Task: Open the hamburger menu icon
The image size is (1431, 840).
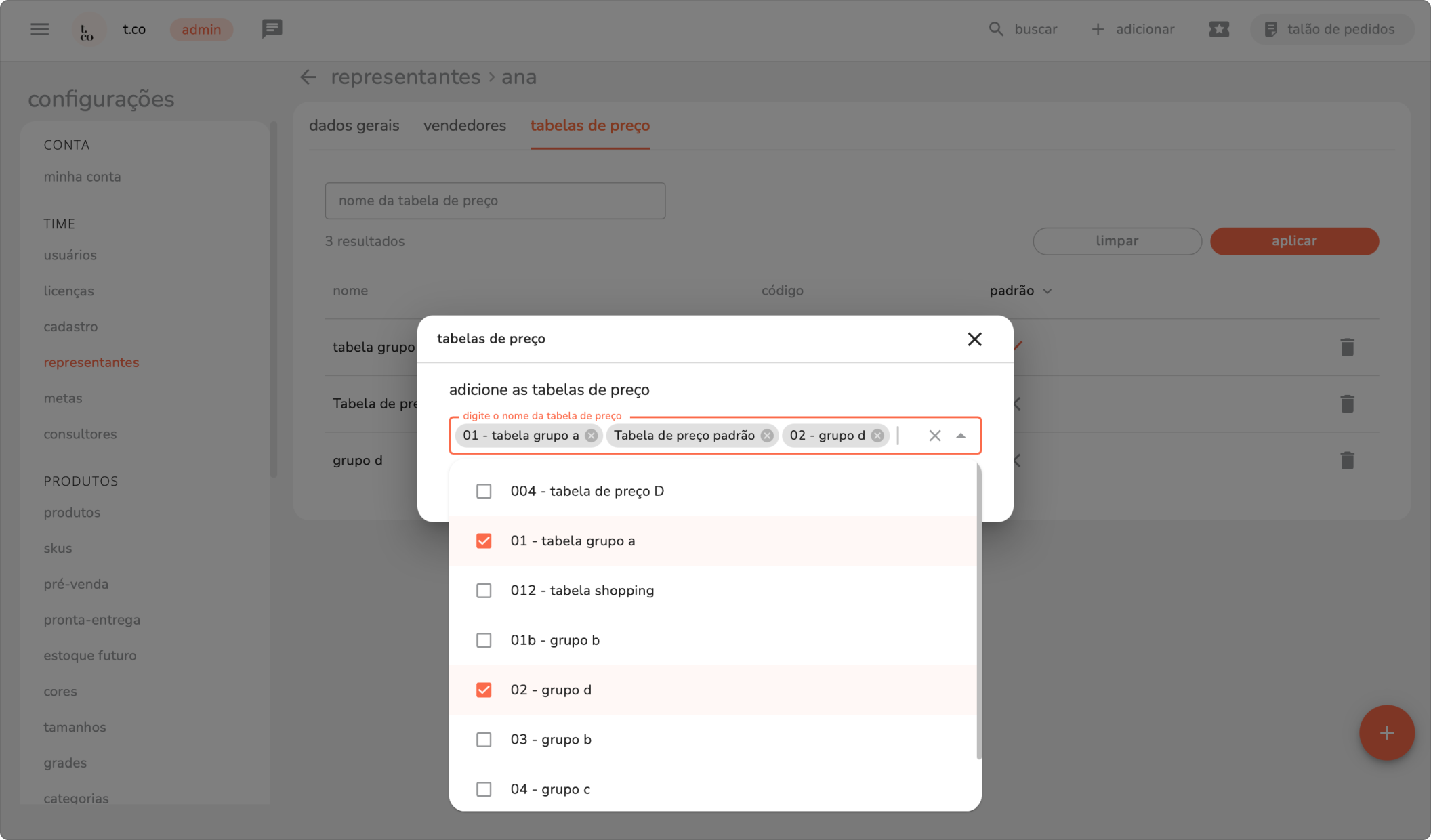Action: (39, 29)
